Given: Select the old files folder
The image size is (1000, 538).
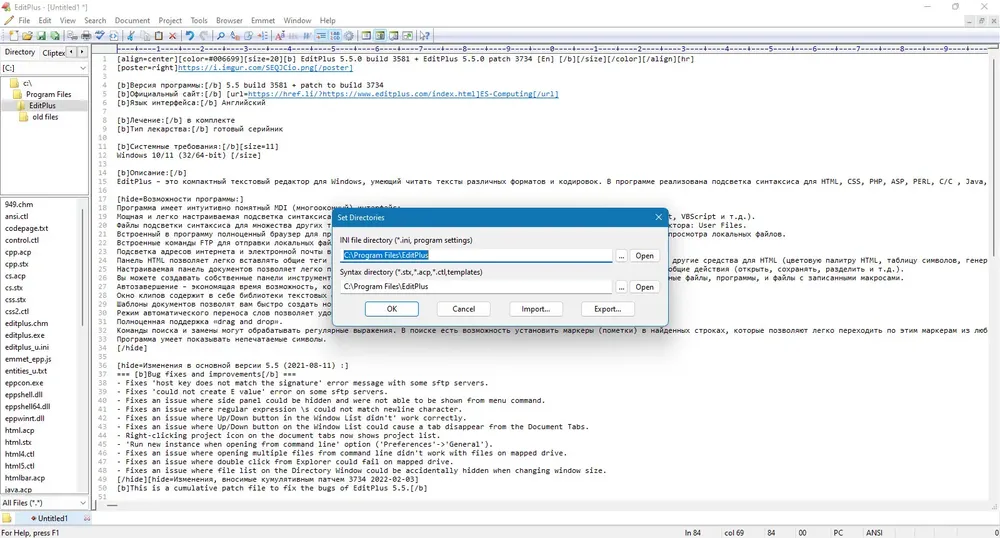Looking at the screenshot, I should point(45,117).
